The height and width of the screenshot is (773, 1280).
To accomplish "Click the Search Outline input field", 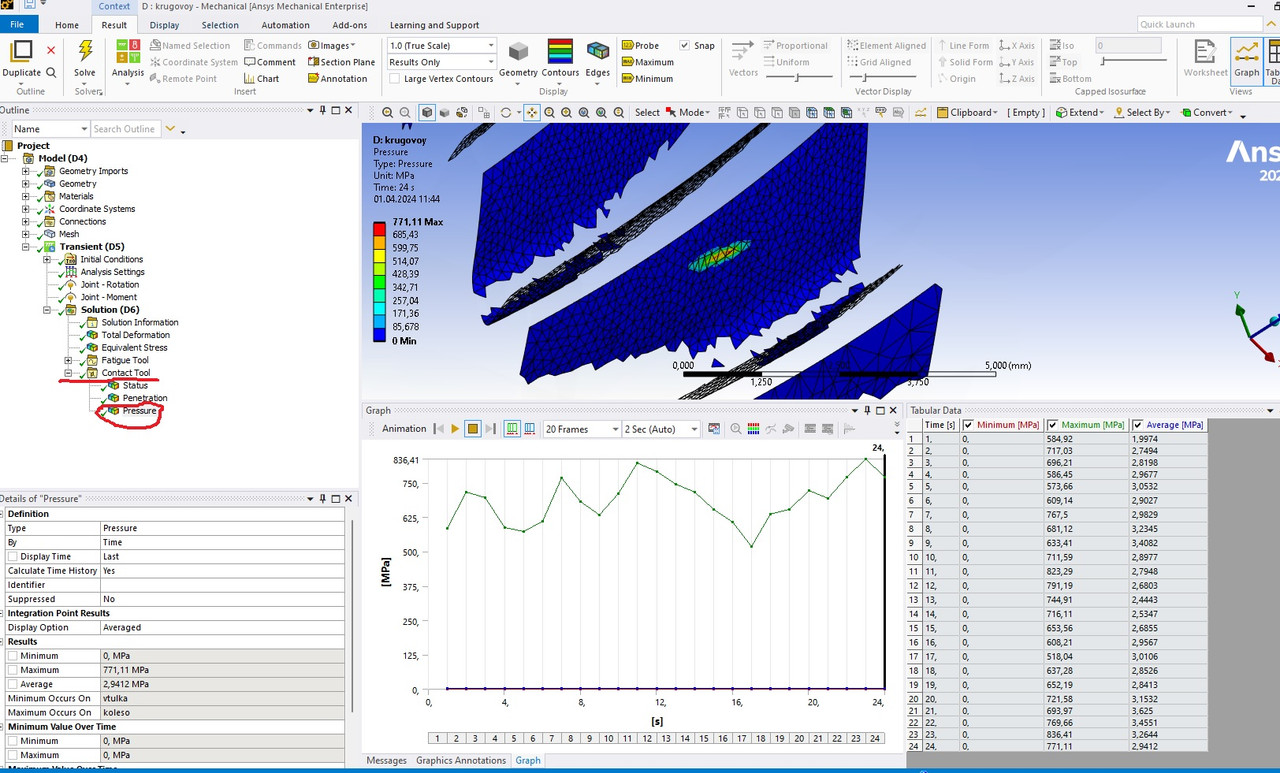I will tap(125, 129).
